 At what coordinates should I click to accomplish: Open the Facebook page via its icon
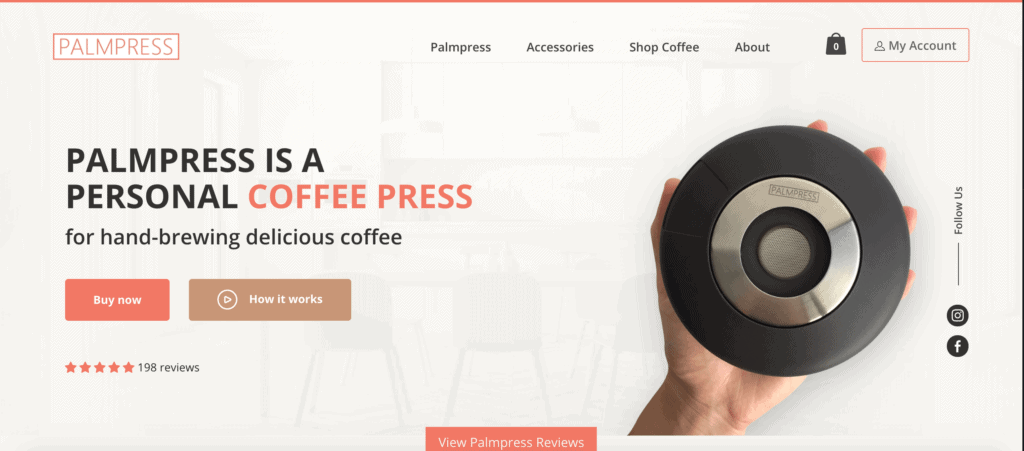click(957, 346)
